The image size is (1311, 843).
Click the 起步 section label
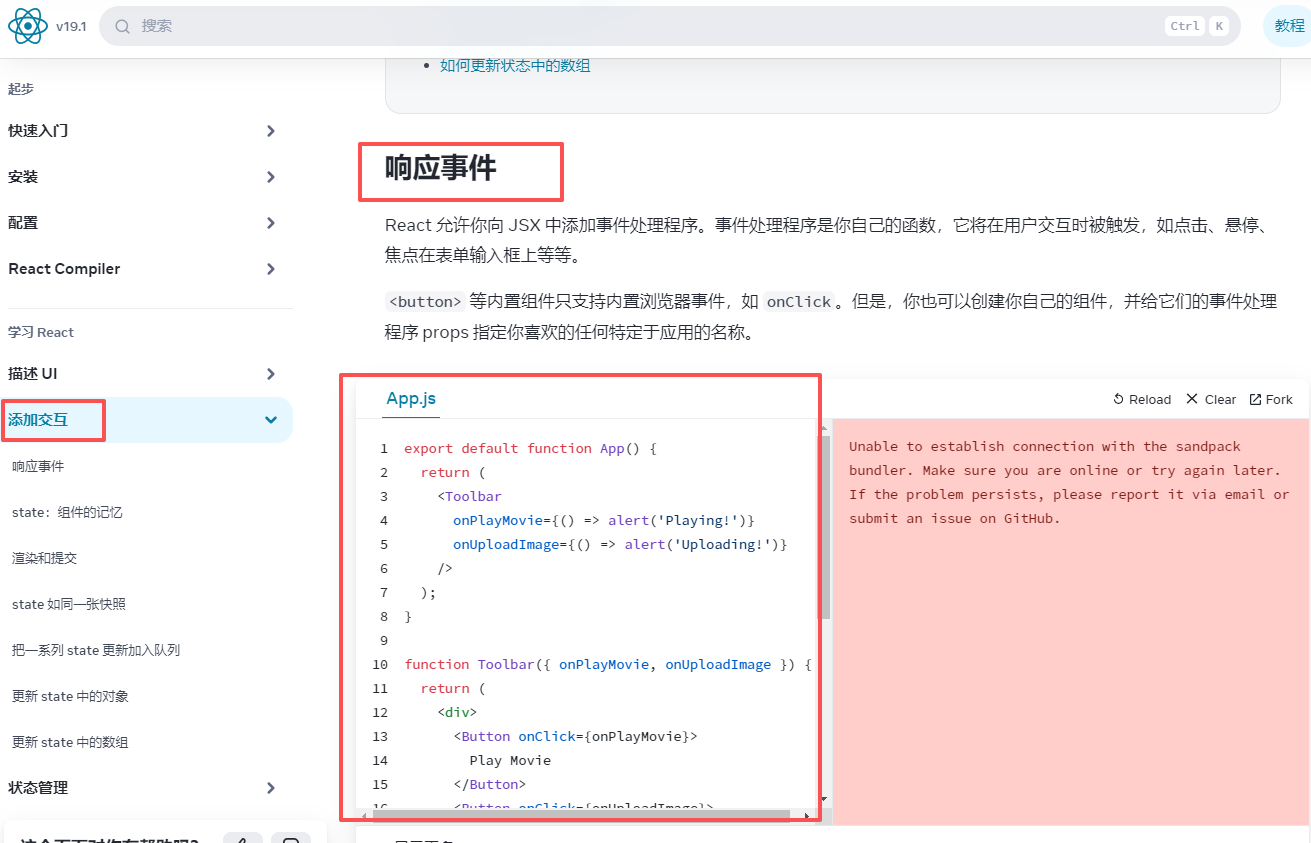pyautogui.click(x=21, y=89)
